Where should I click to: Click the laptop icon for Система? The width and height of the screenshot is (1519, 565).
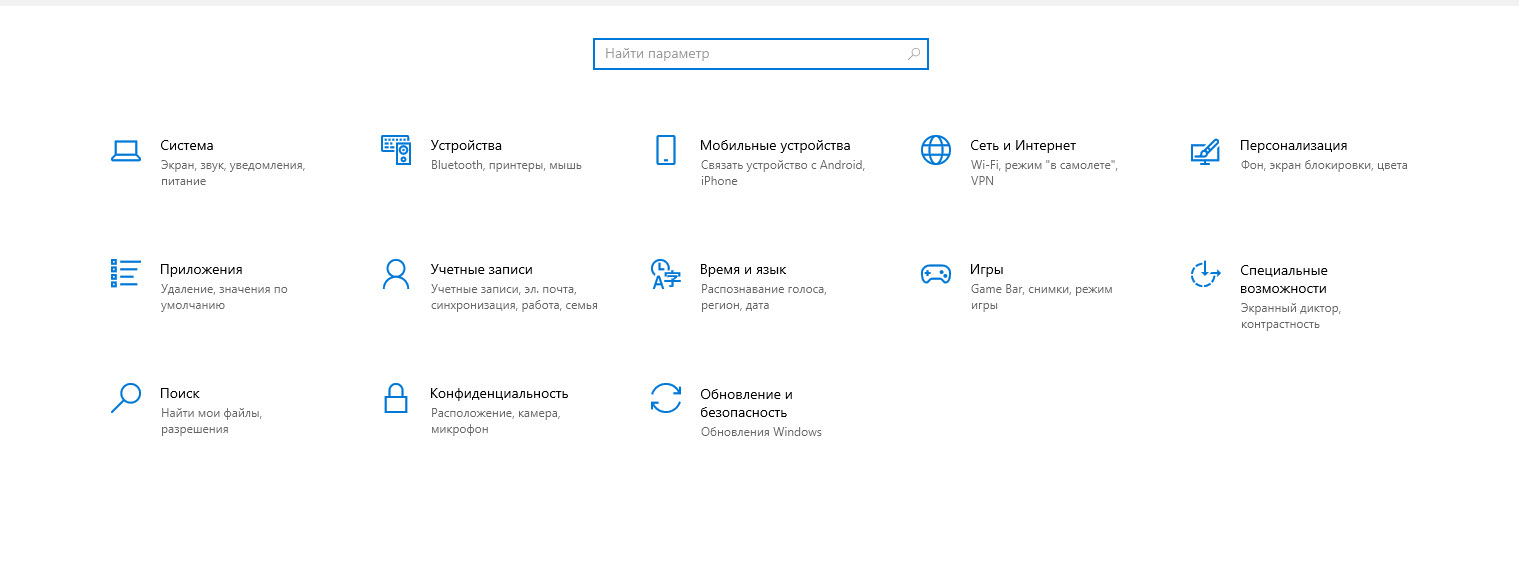[x=125, y=151]
